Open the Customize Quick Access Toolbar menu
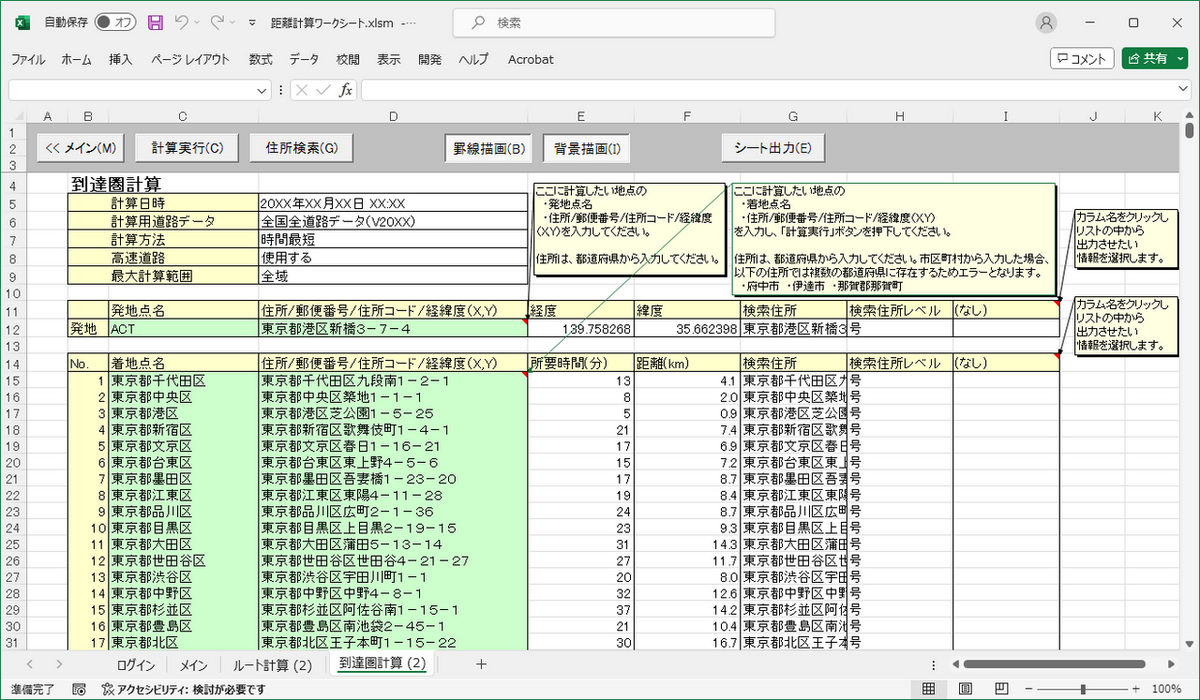1200x700 pixels. click(251, 22)
